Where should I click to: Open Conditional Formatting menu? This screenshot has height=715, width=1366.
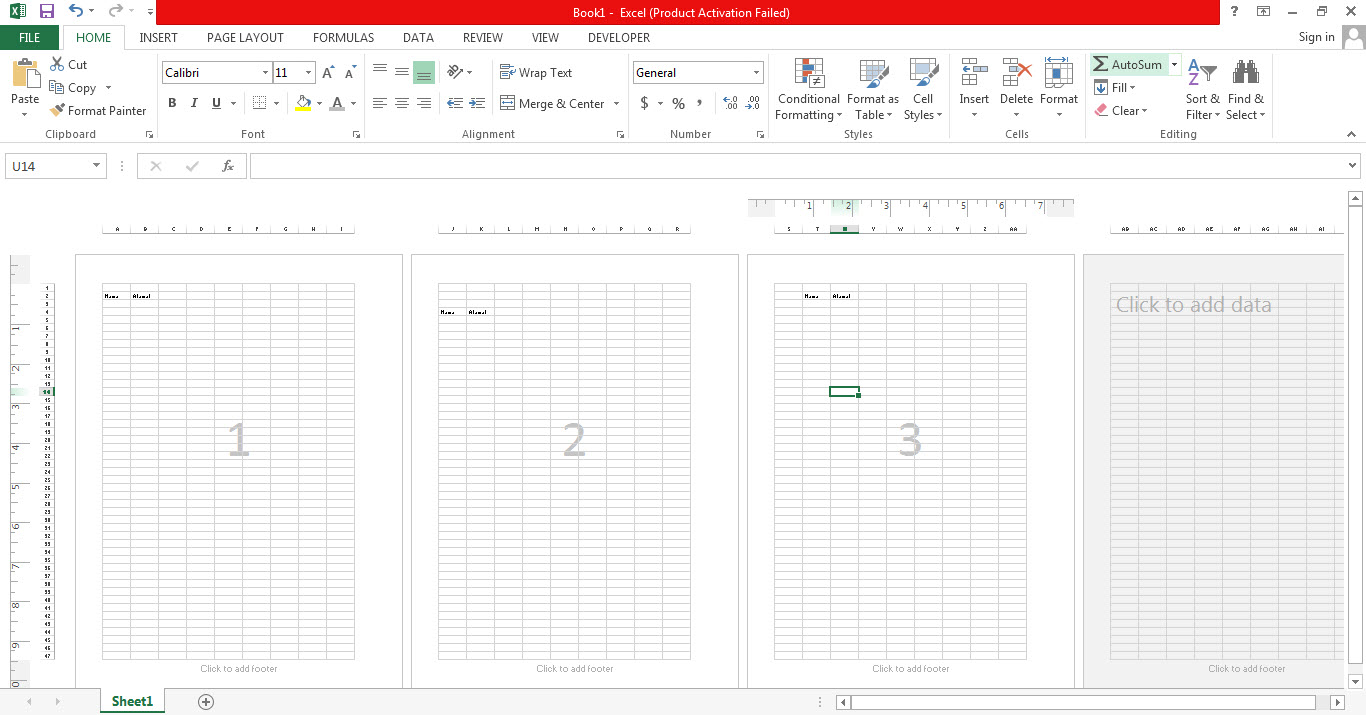(809, 89)
